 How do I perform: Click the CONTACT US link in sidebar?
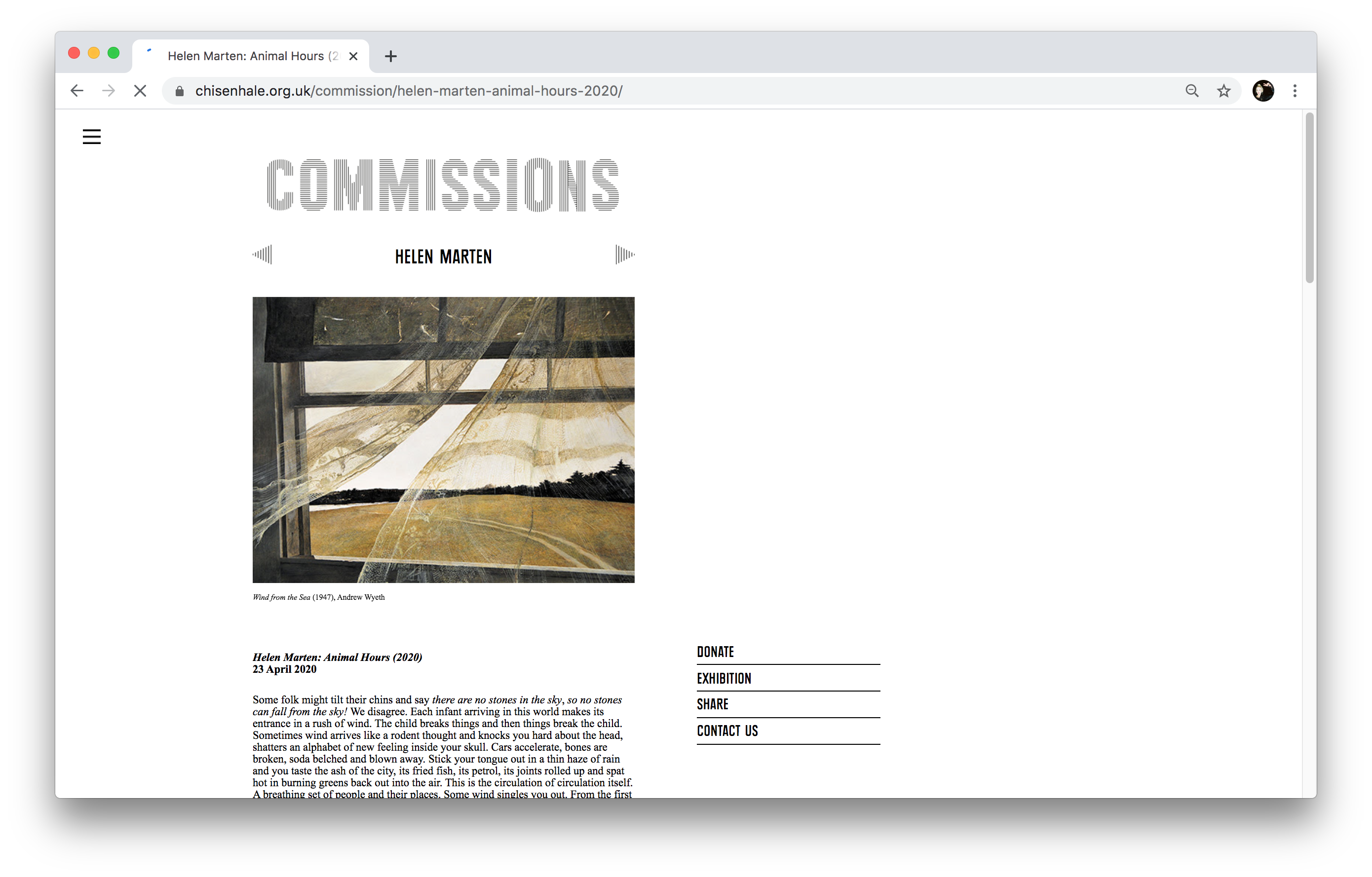pyautogui.click(x=728, y=729)
